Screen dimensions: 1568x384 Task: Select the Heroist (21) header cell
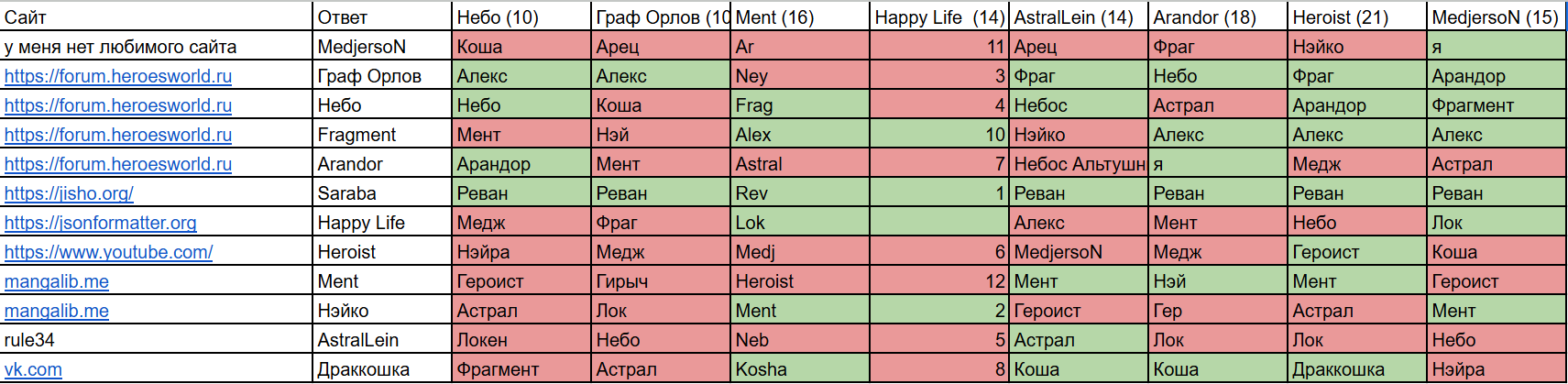(1357, 16)
